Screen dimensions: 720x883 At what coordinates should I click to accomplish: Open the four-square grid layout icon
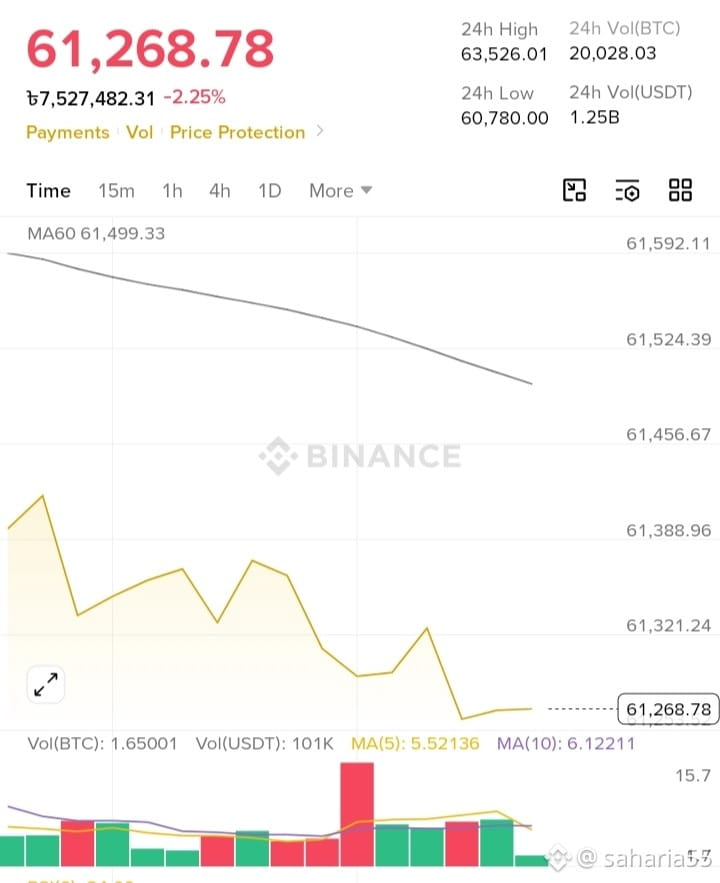tap(680, 190)
